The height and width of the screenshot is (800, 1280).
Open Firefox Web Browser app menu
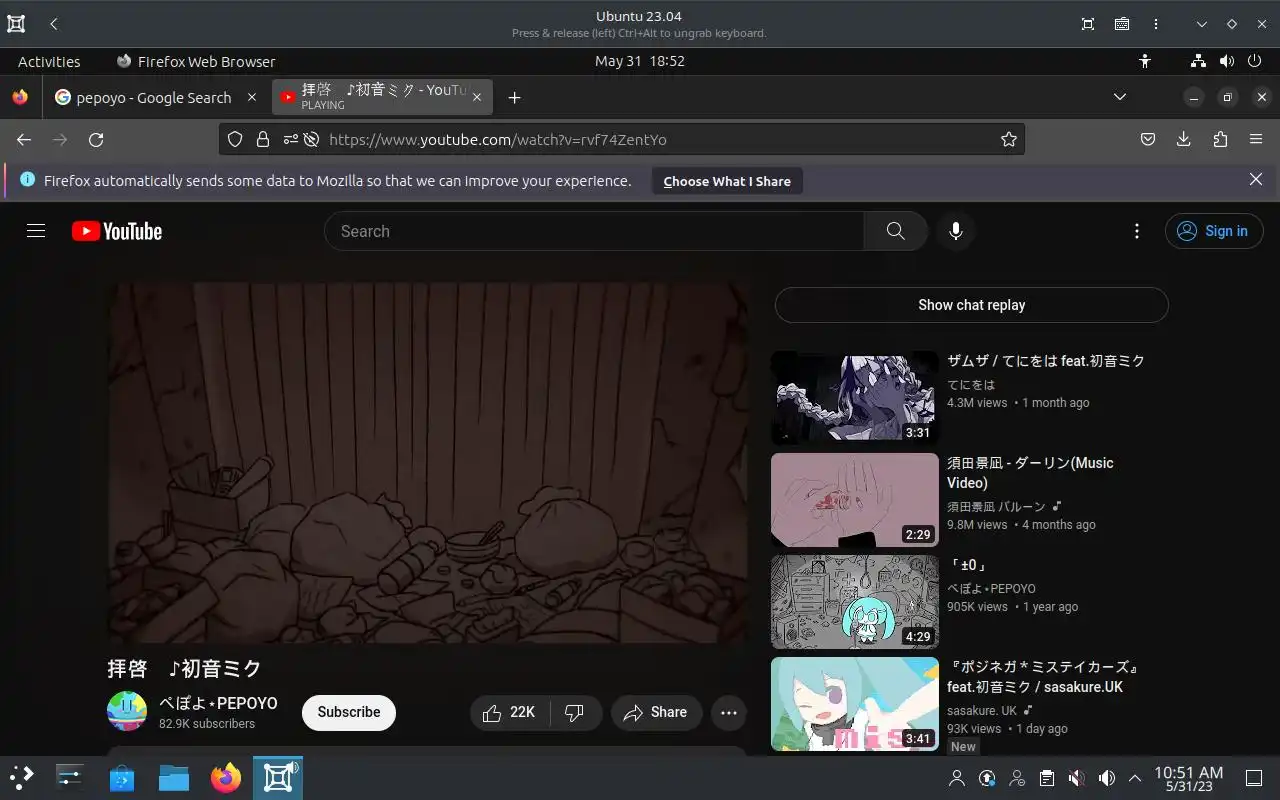point(196,61)
